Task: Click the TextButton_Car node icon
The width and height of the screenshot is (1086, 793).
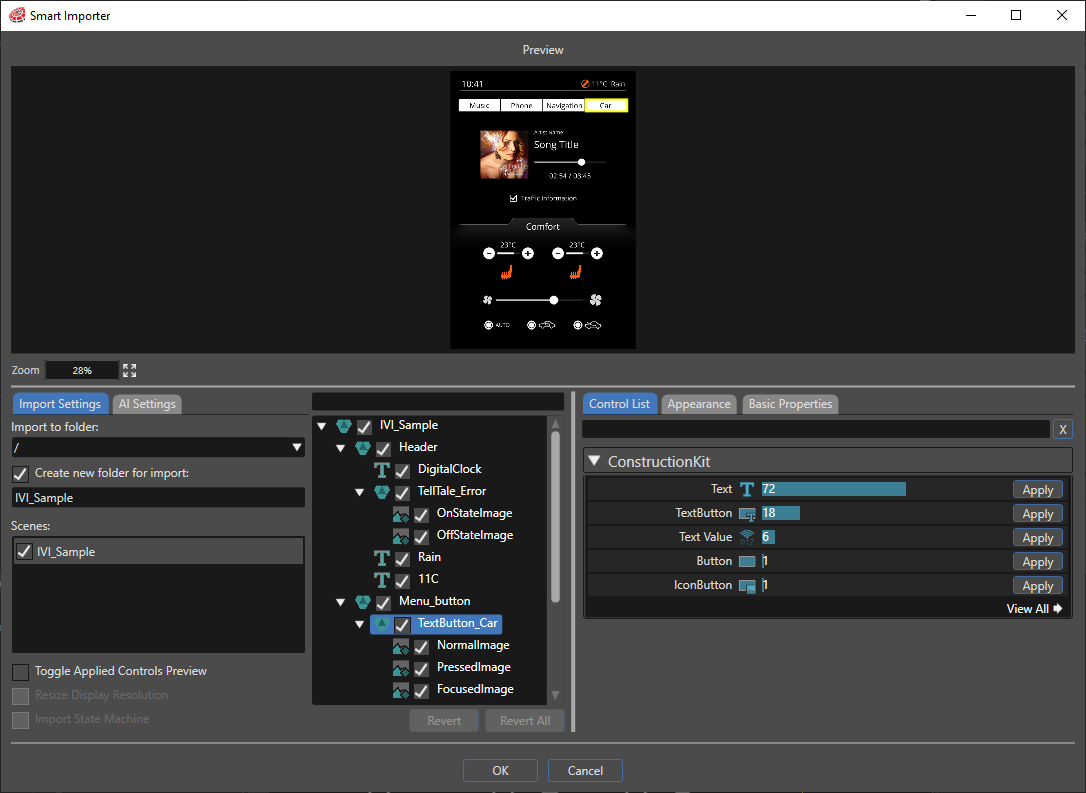Action: 382,623
